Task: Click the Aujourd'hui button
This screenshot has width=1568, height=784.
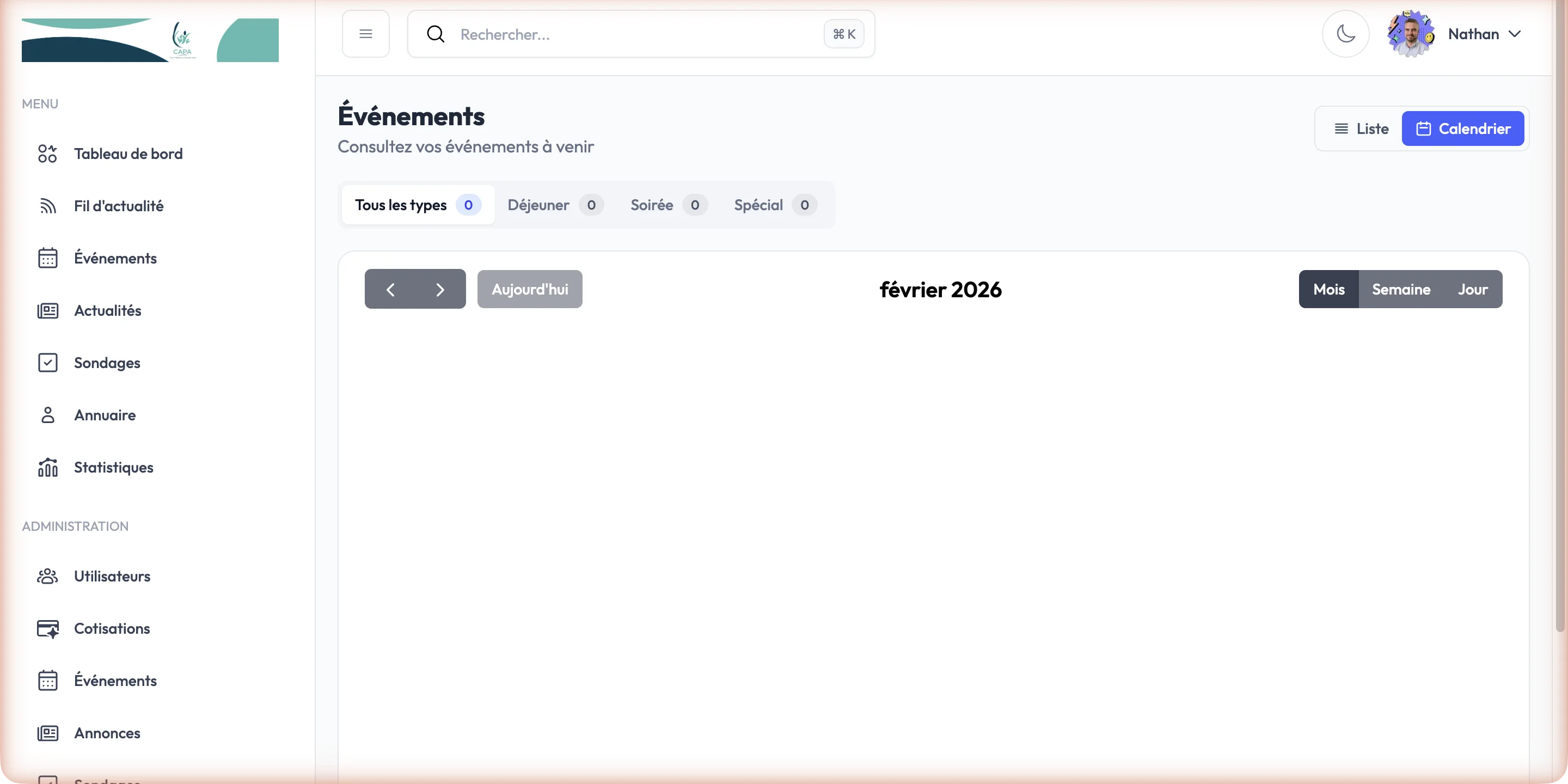Action: coord(529,290)
